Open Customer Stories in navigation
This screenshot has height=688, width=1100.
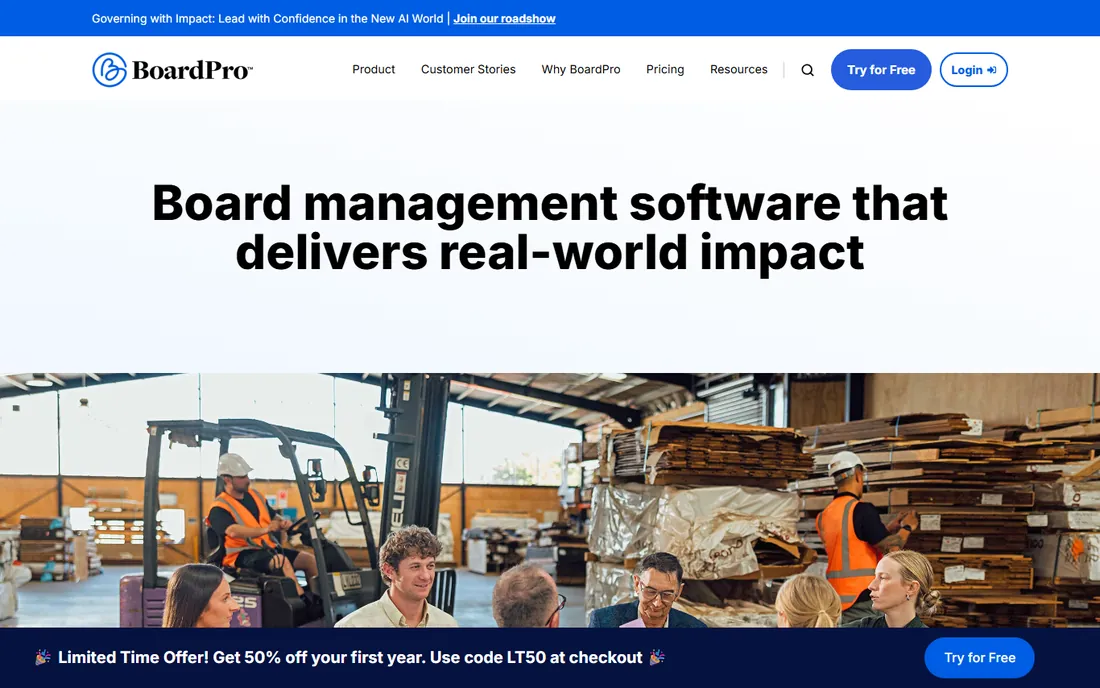tap(468, 69)
